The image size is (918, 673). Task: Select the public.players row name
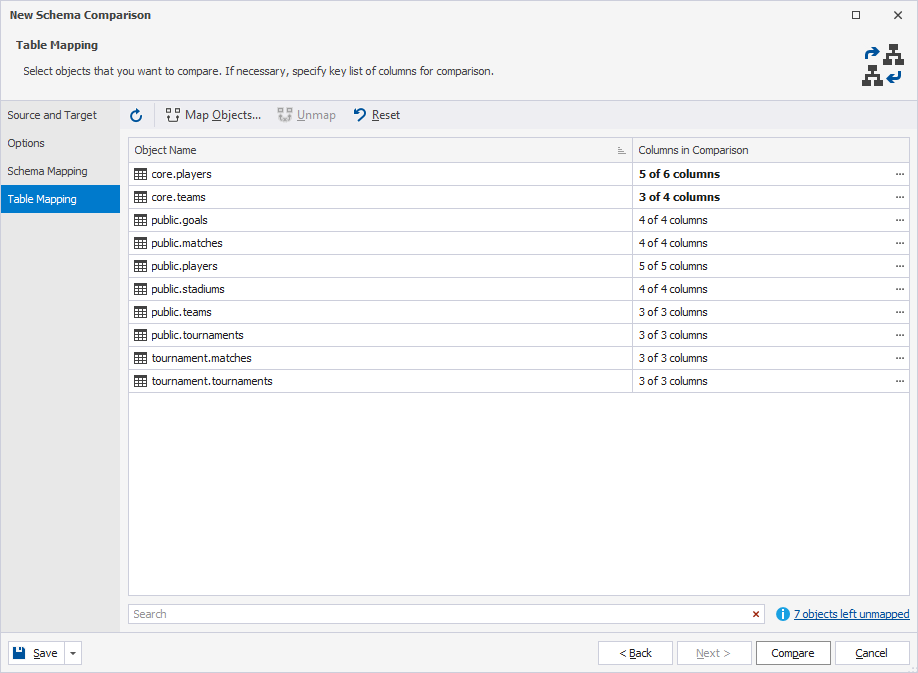[x=184, y=266]
